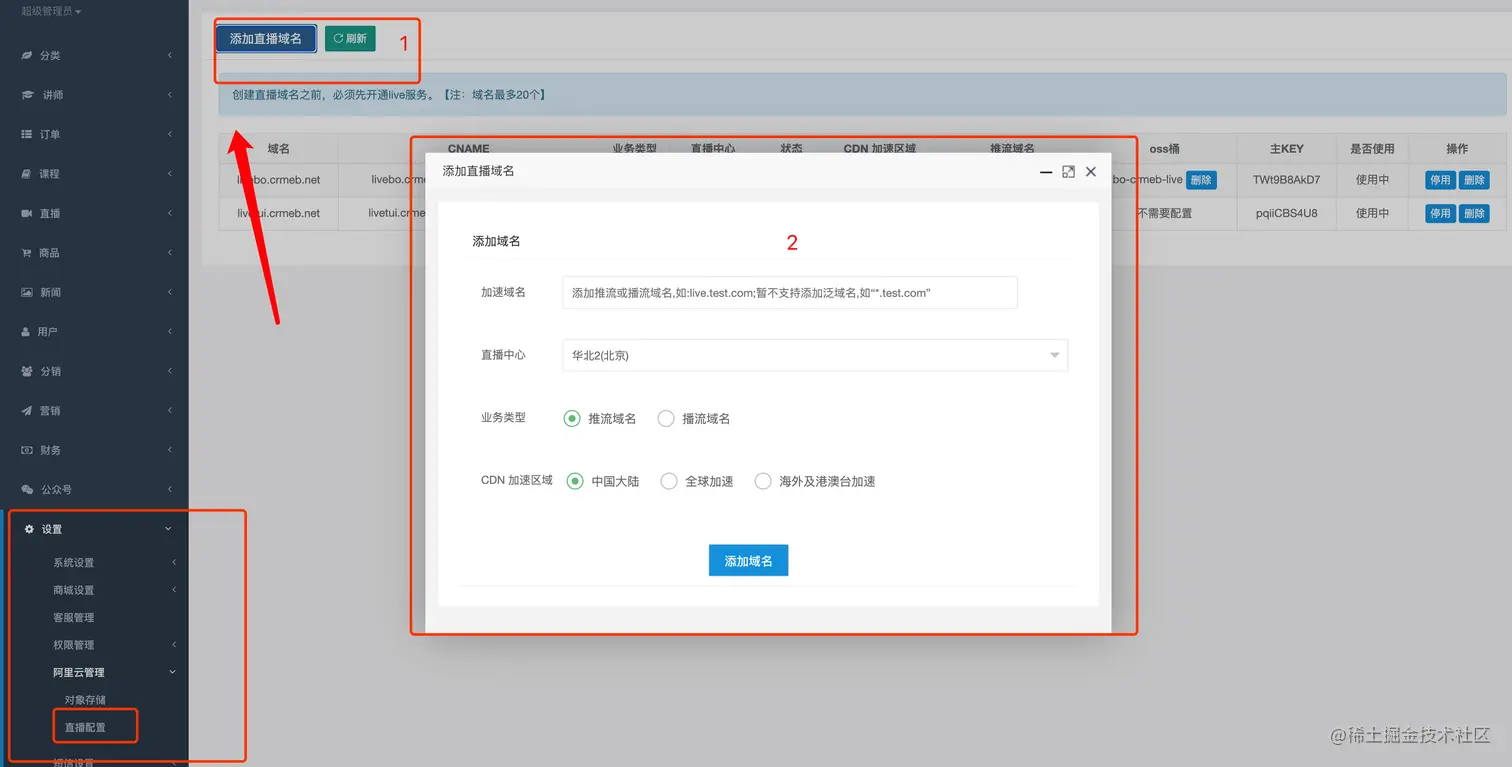Screen dimensions: 1512x767
Task: Click 停用 in the TWt9B8AkD7 row
Action: [1440, 181]
